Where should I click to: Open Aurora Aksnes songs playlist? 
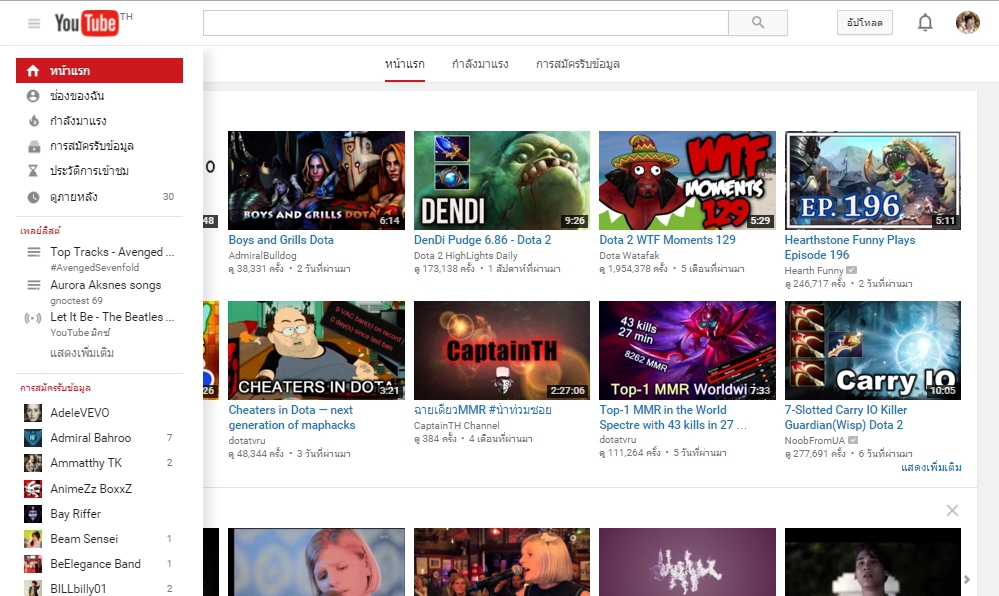click(x=106, y=285)
